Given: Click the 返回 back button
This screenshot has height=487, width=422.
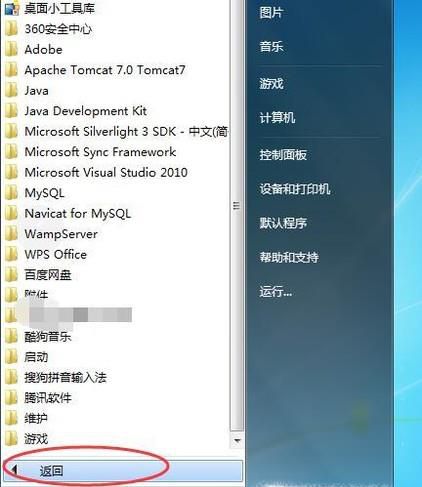Looking at the screenshot, I should [x=123, y=471].
